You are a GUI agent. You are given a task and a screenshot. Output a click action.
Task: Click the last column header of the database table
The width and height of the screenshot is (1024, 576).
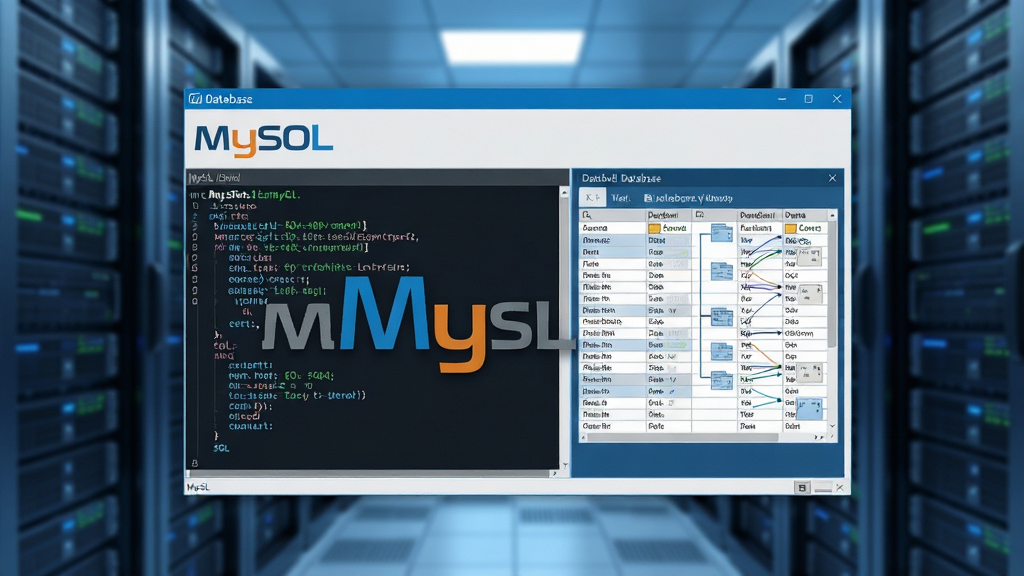pyautogui.click(x=805, y=215)
